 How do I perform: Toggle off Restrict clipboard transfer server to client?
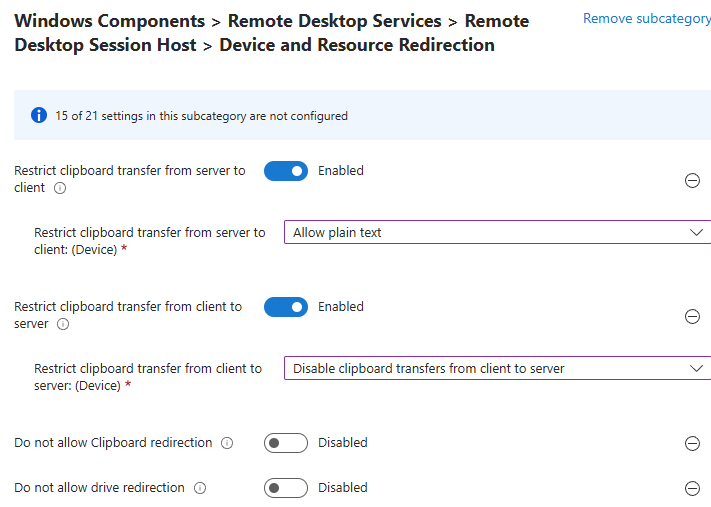(286, 171)
